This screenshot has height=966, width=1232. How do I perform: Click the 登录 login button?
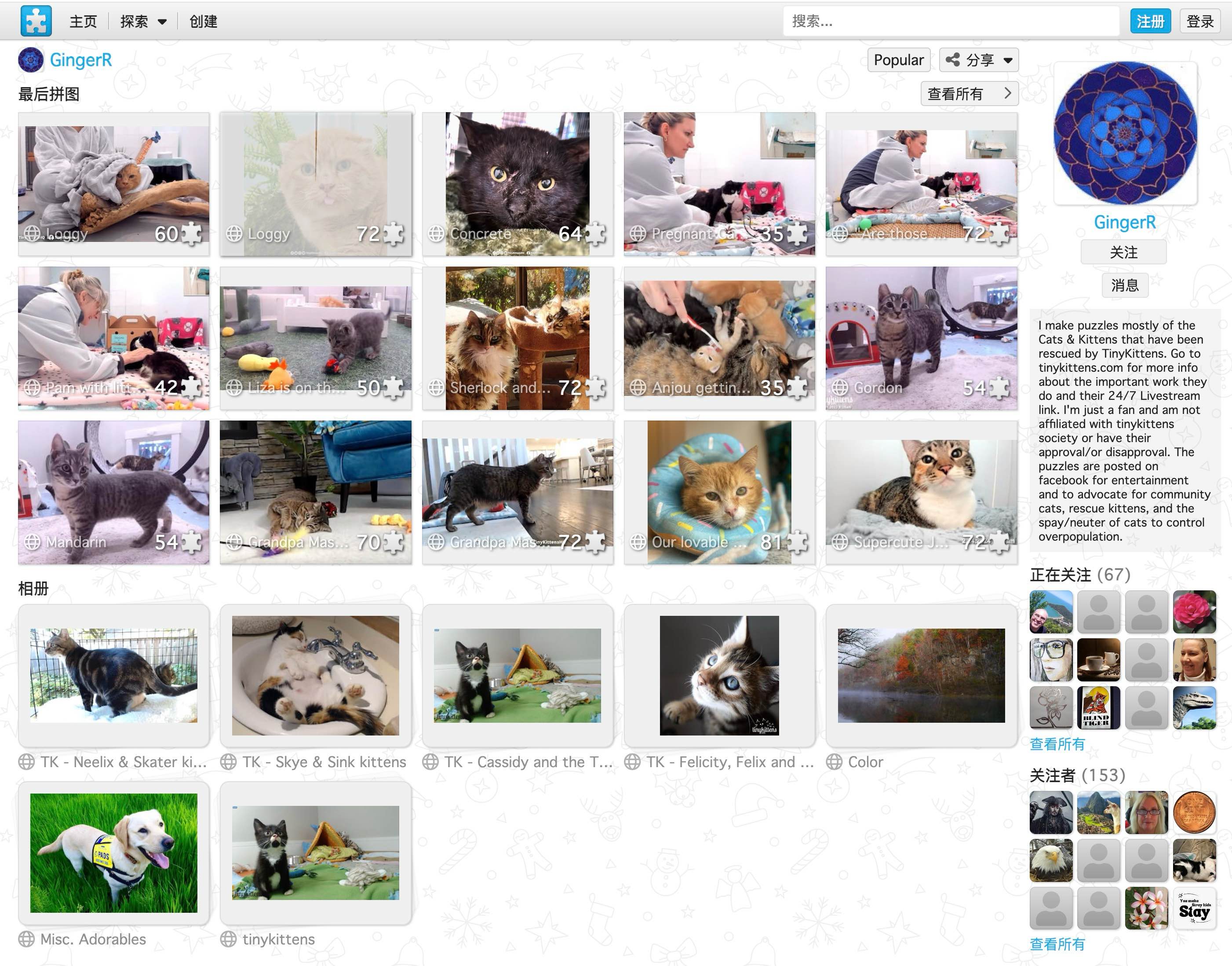click(1200, 21)
